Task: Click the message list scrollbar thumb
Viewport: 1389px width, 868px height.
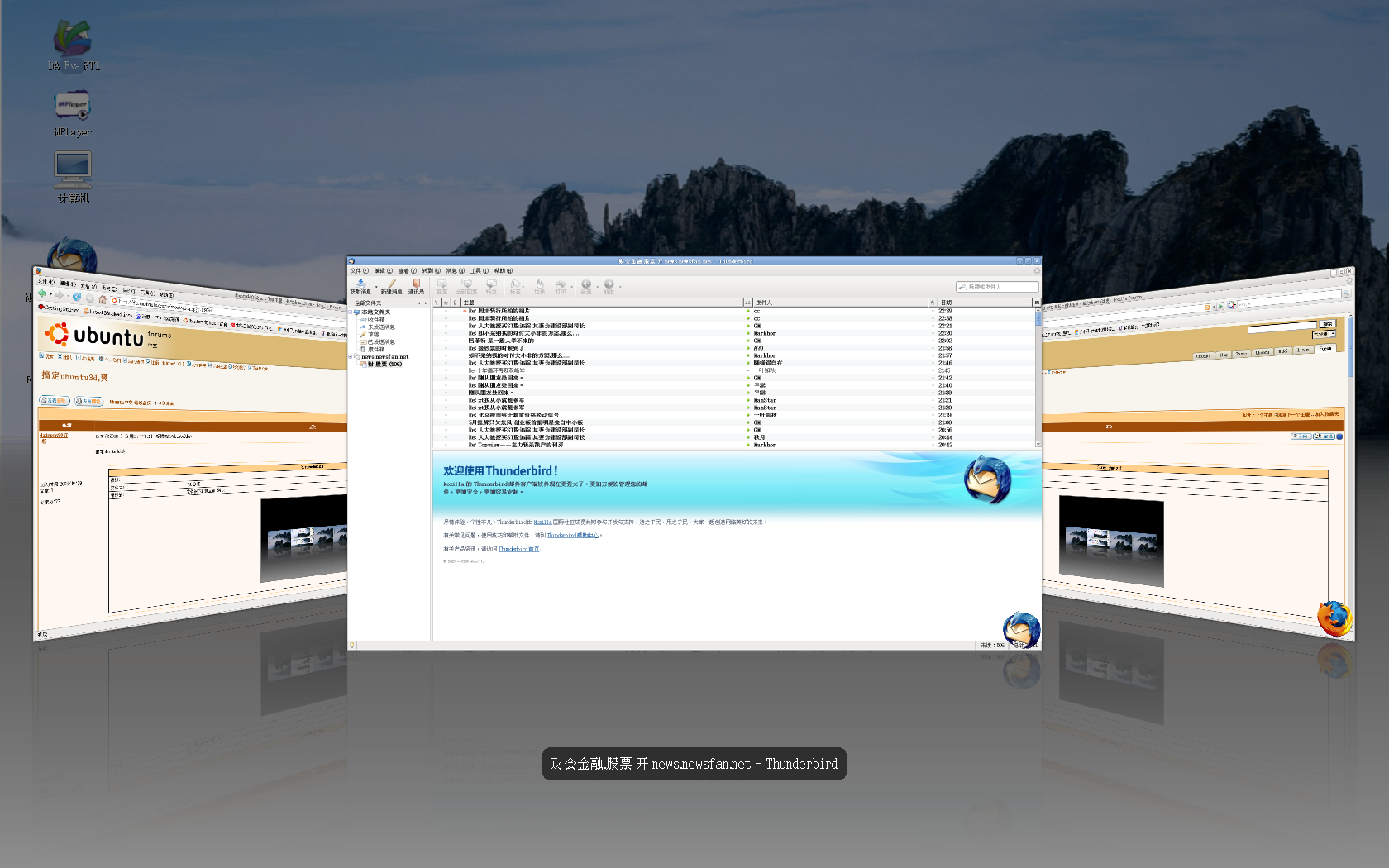Action: 1038,319
